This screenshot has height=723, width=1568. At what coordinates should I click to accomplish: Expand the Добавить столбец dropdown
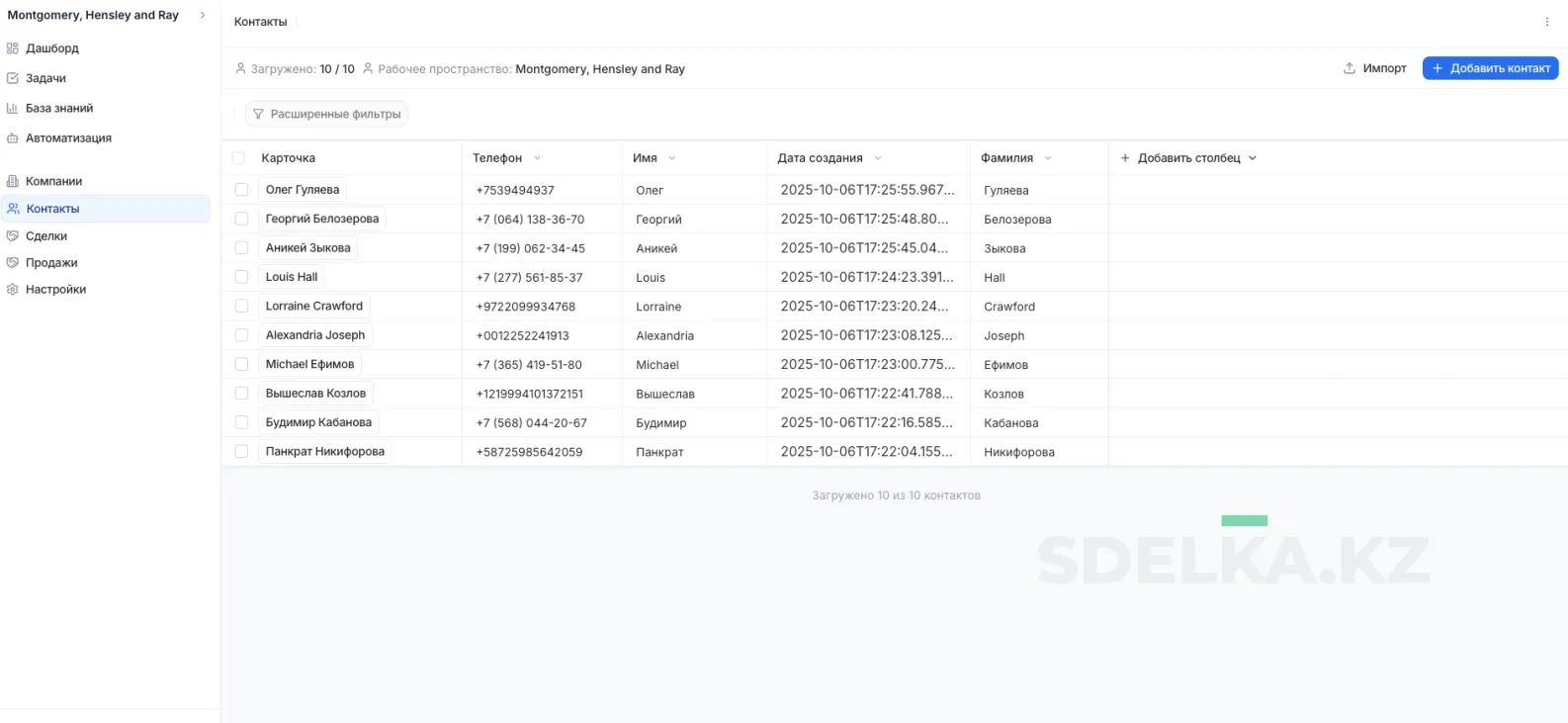[1252, 158]
